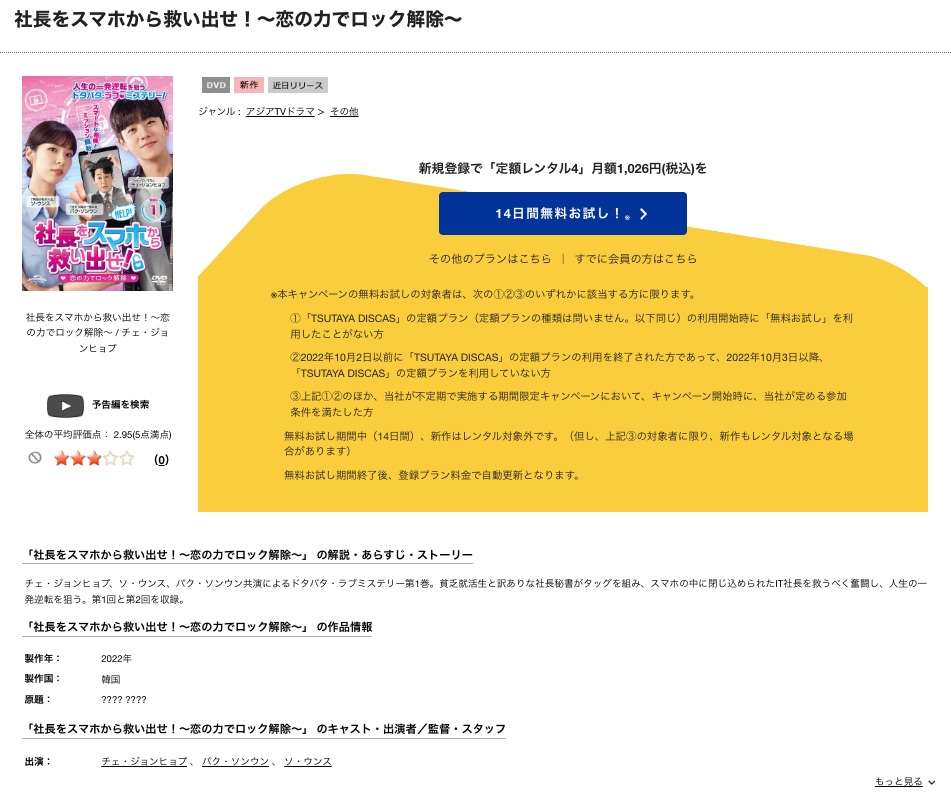The height and width of the screenshot is (792, 951).
Task: Click the DVD cover thumbnail image
Action: click(x=98, y=183)
